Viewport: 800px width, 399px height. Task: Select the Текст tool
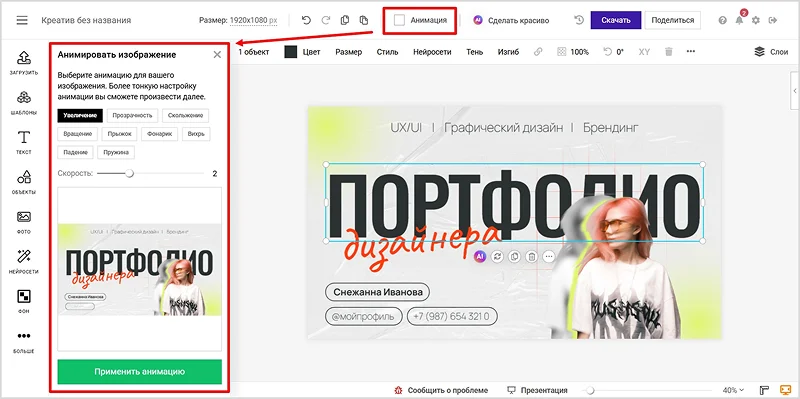(24, 142)
